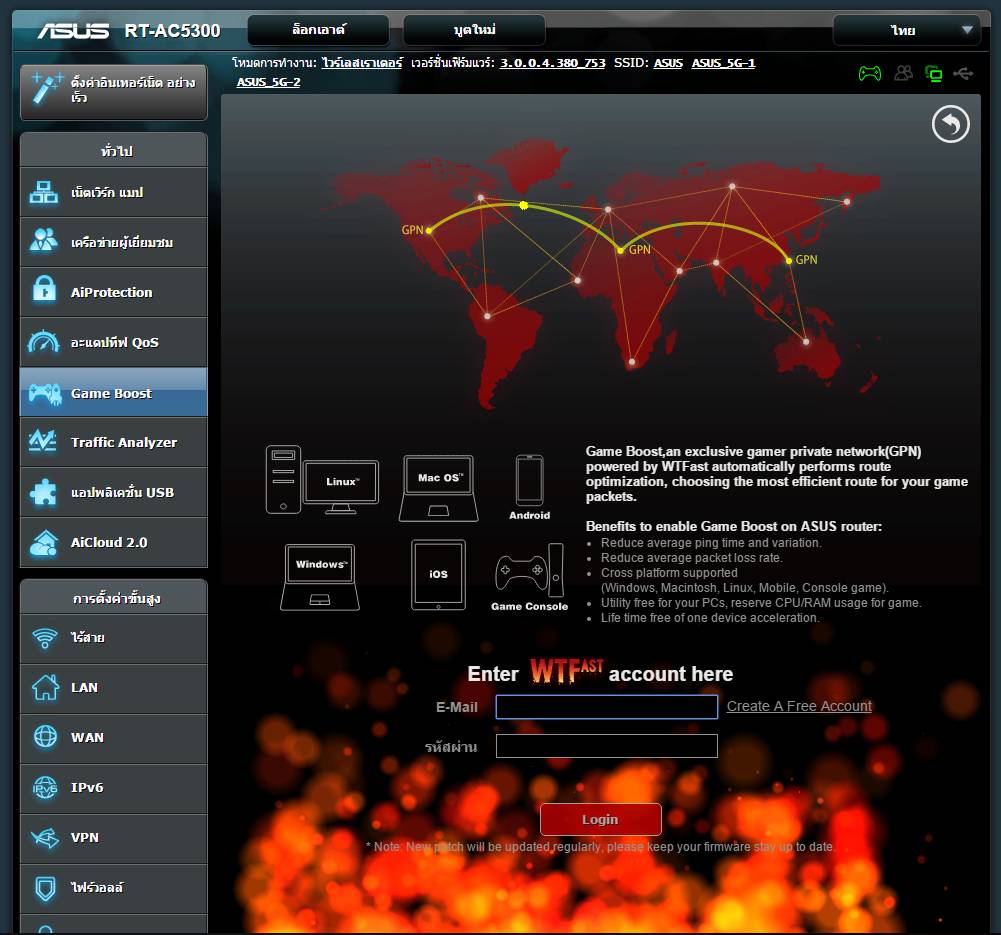This screenshot has width=1001, height=935.
Task: Open the VPN menu item
Action: click(x=114, y=837)
